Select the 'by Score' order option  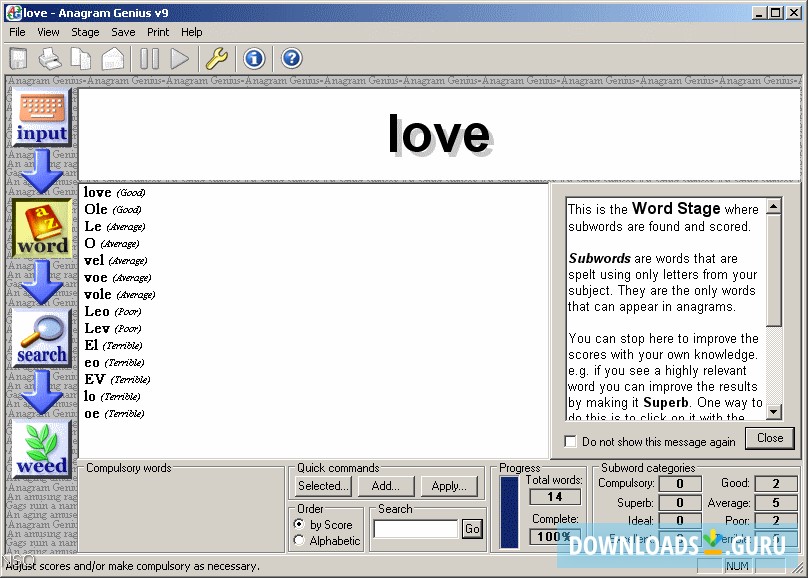tap(300, 524)
